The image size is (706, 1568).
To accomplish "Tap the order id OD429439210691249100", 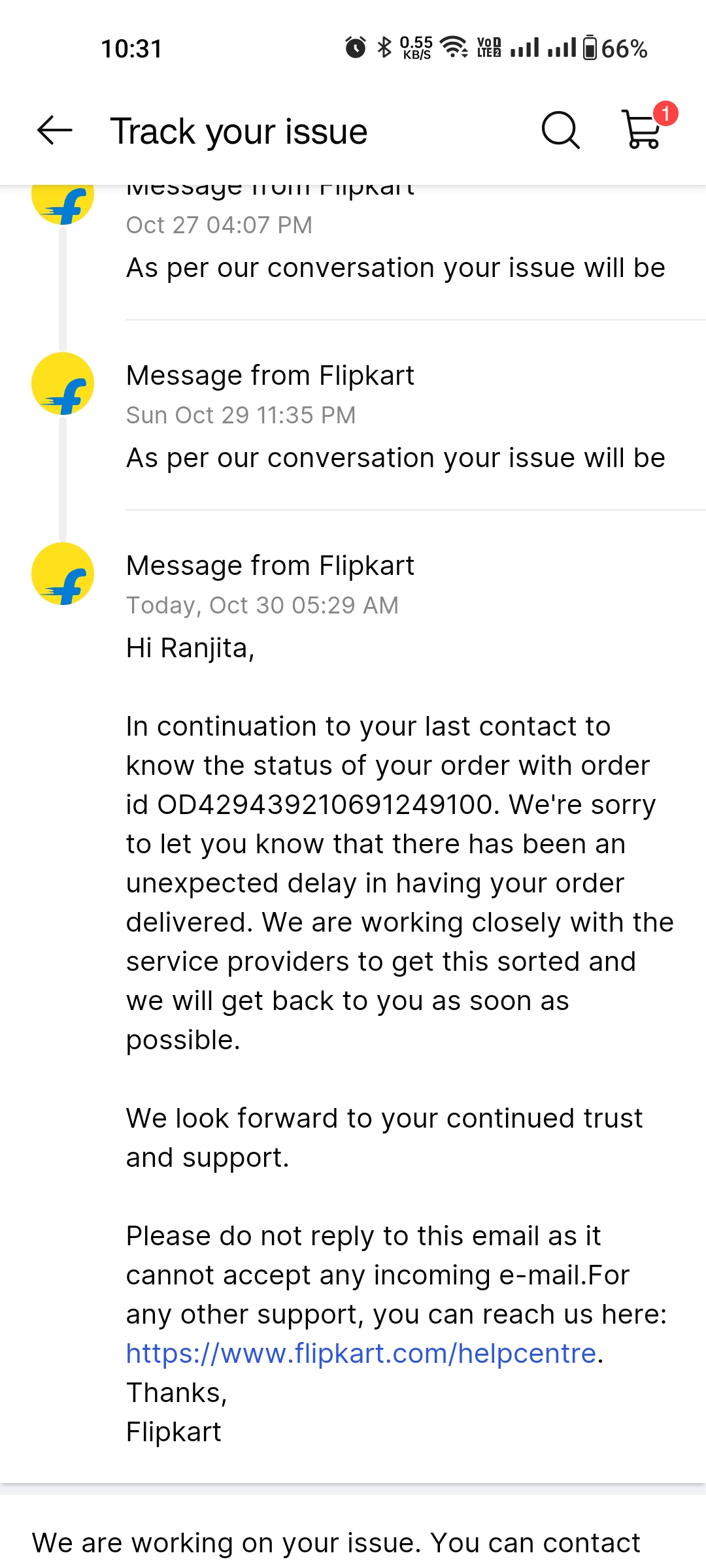I will click(325, 804).
